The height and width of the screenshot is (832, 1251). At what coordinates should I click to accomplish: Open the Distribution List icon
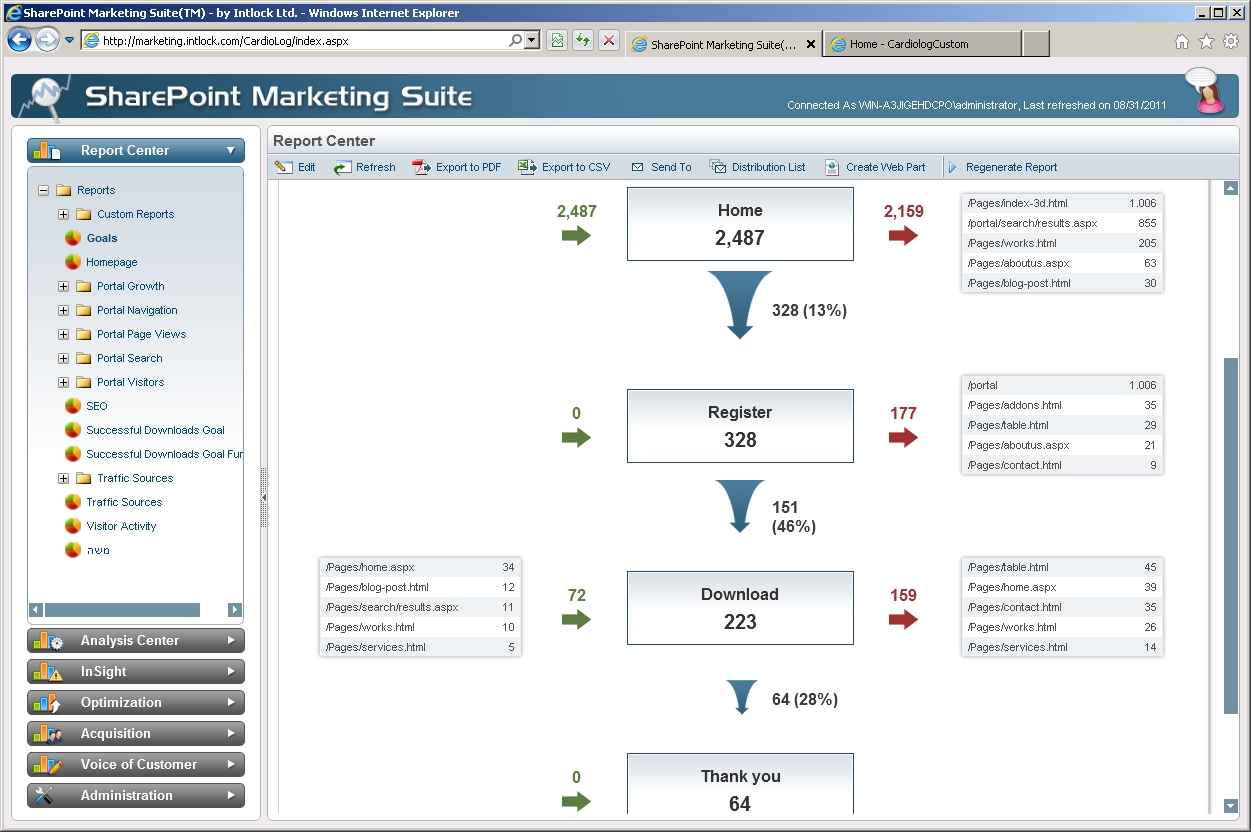718,167
